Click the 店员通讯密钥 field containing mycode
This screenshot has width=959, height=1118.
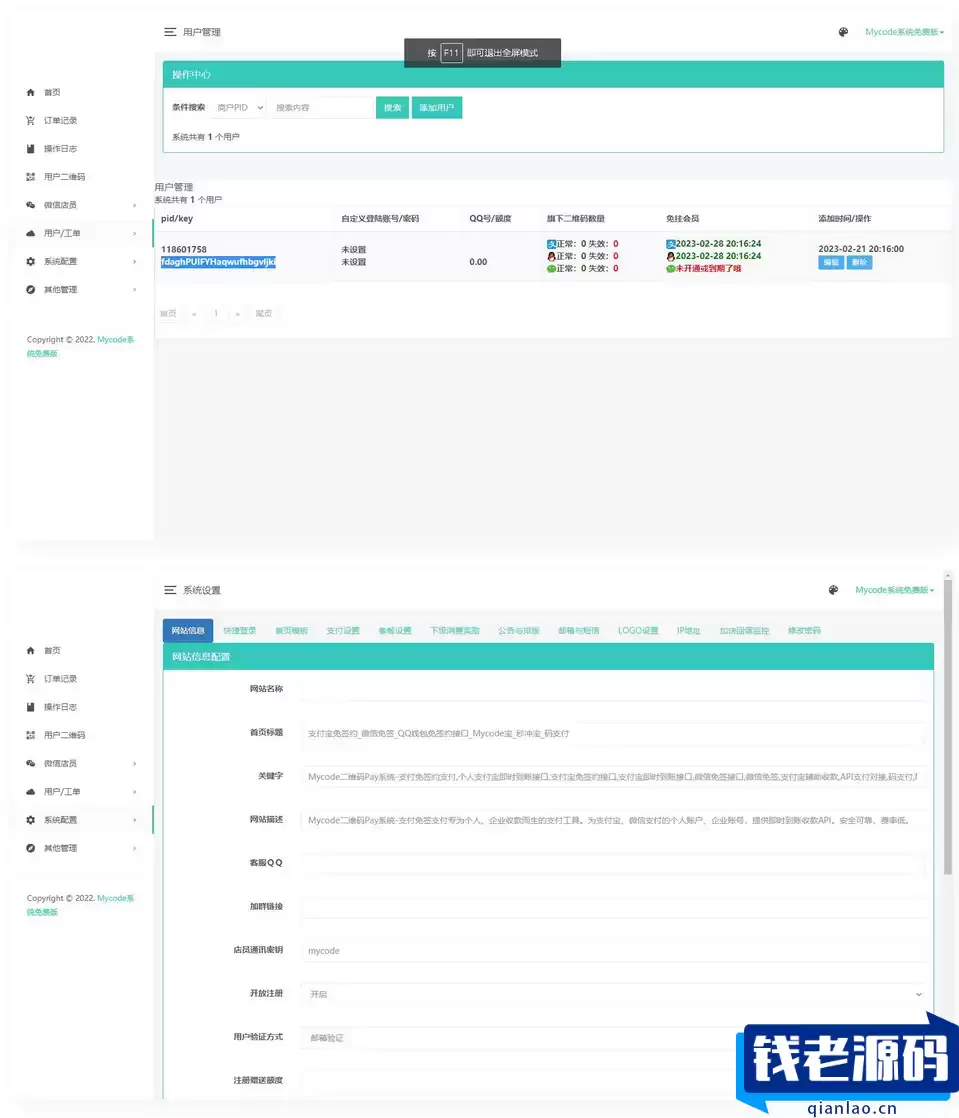614,950
